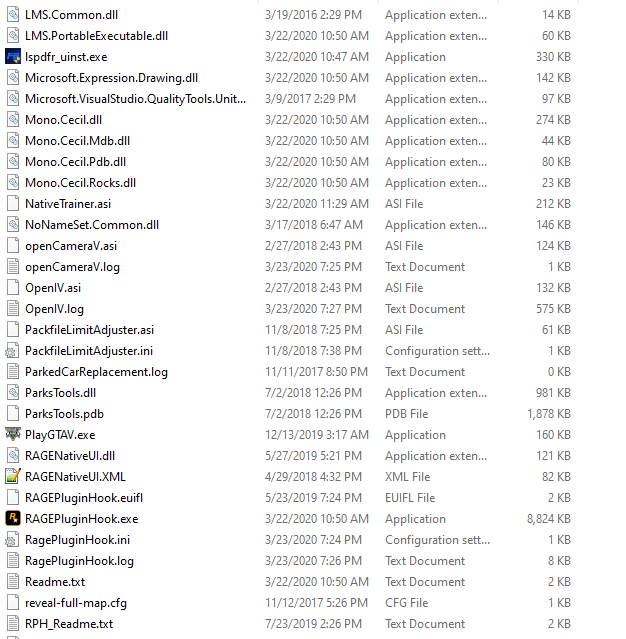Click the Readme.txt document icon
Viewport: 626px width, 639px height.
[x=13, y=582]
